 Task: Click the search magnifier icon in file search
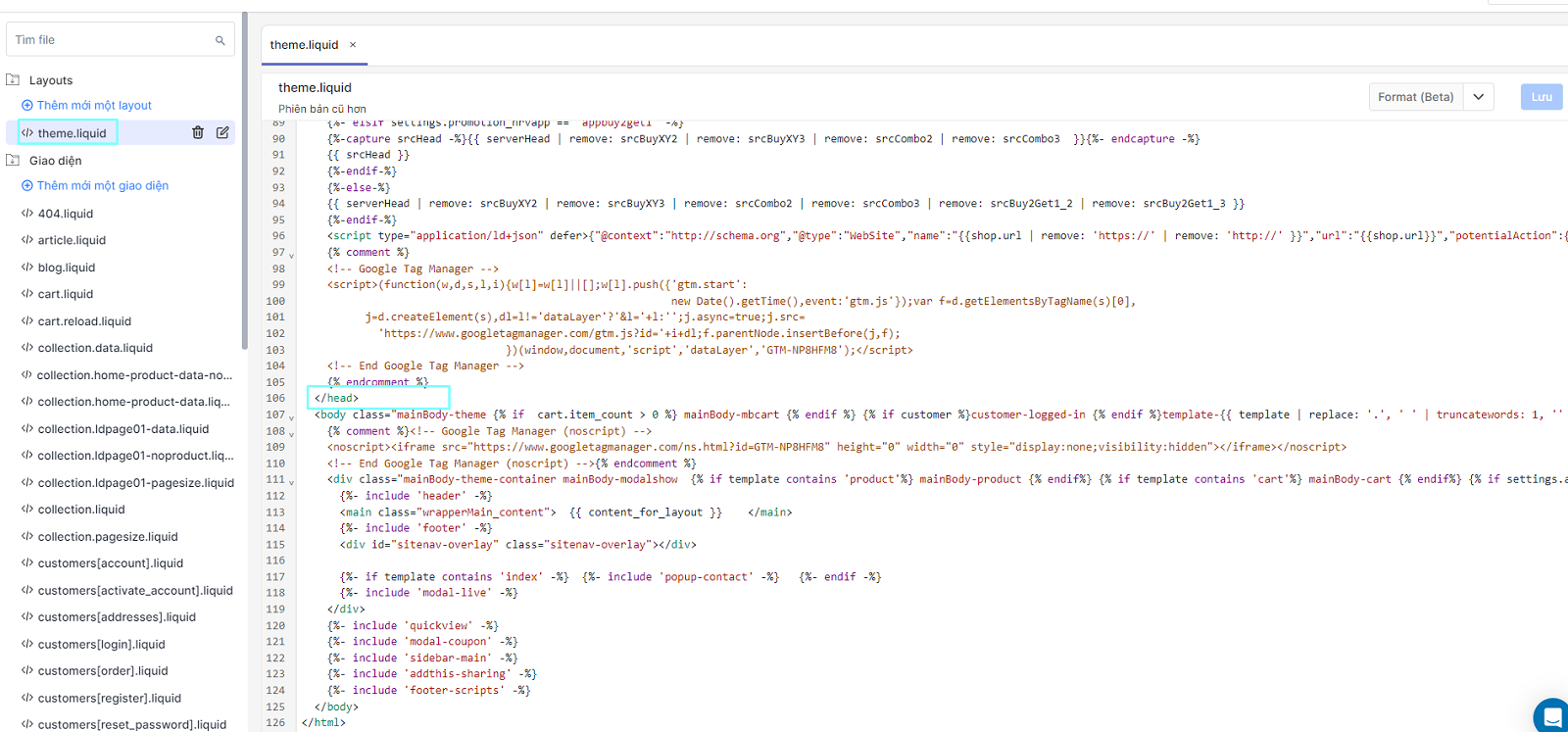tap(220, 40)
